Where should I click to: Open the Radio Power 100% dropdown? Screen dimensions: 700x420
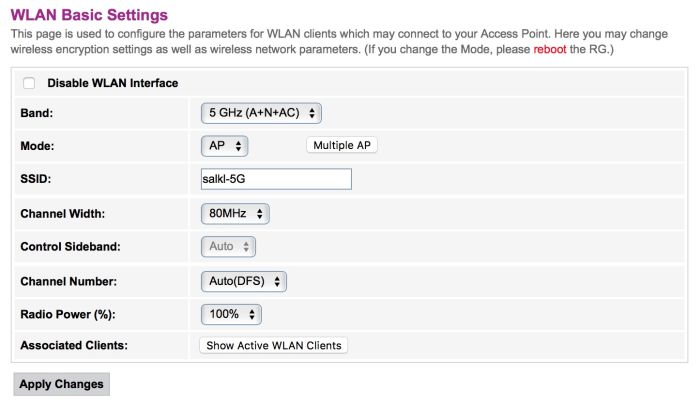click(231, 314)
